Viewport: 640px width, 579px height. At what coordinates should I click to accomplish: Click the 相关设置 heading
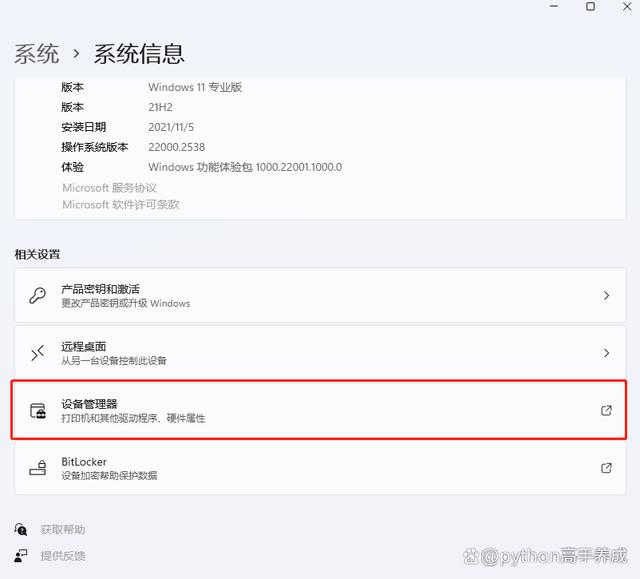point(37,255)
